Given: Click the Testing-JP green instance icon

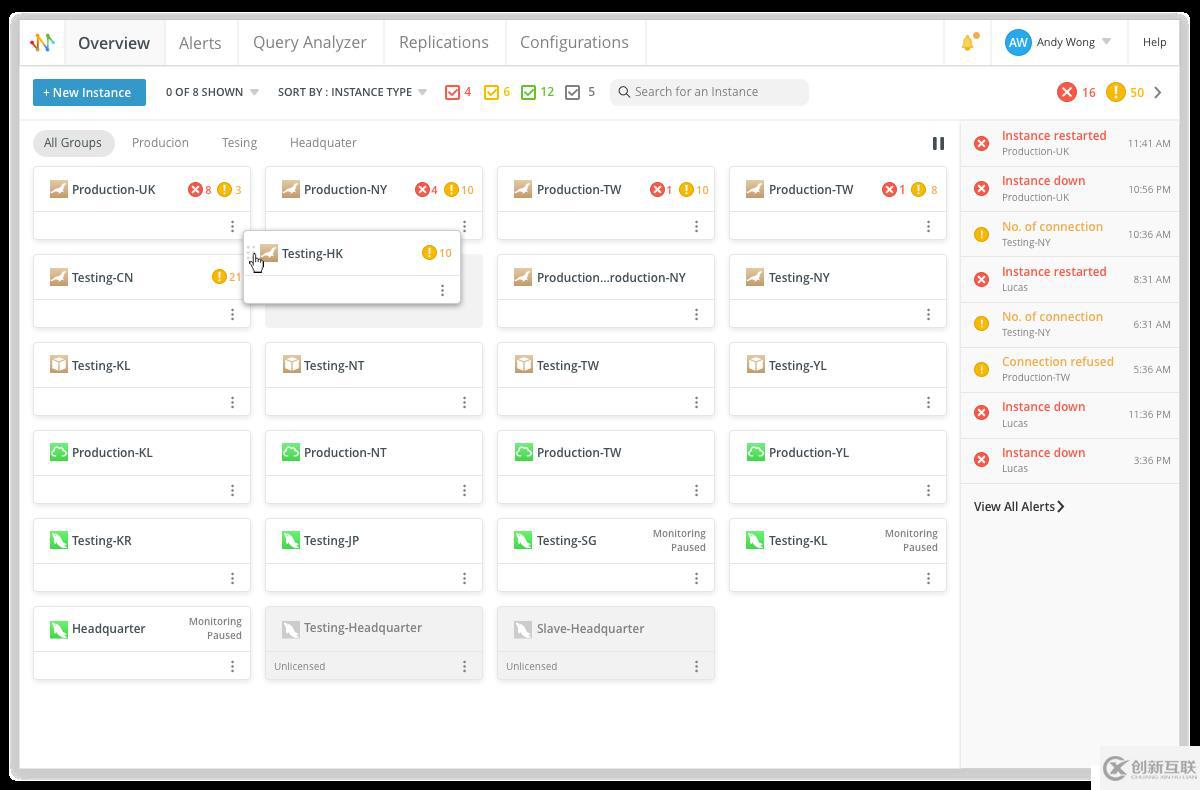Looking at the screenshot, I should tap(291, 540).
